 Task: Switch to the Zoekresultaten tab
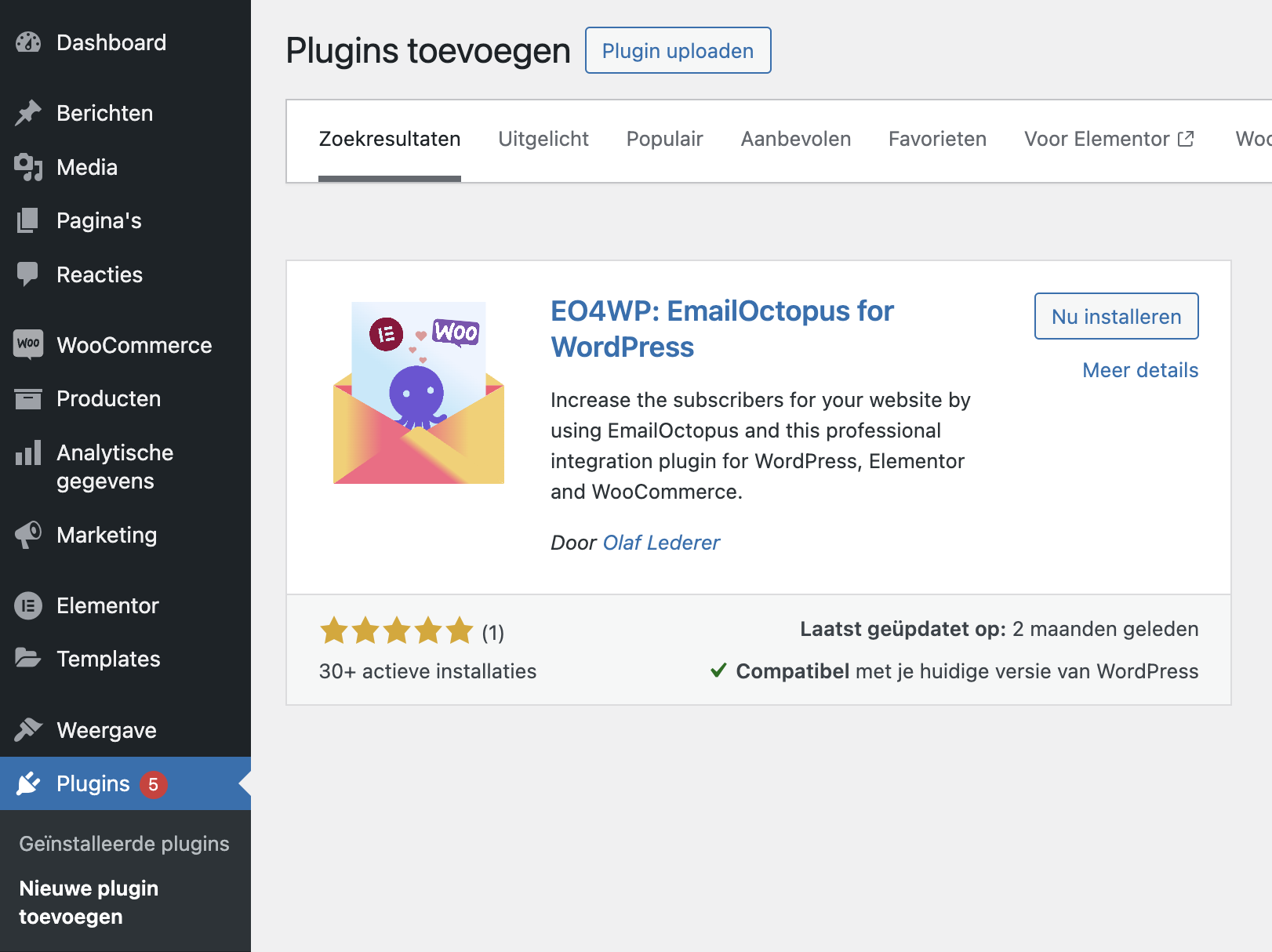pos(390,140)
